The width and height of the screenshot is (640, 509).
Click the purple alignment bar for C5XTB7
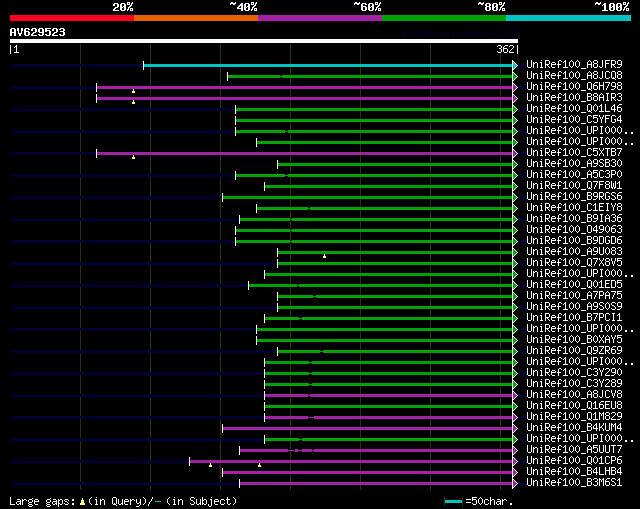point(304,153)
